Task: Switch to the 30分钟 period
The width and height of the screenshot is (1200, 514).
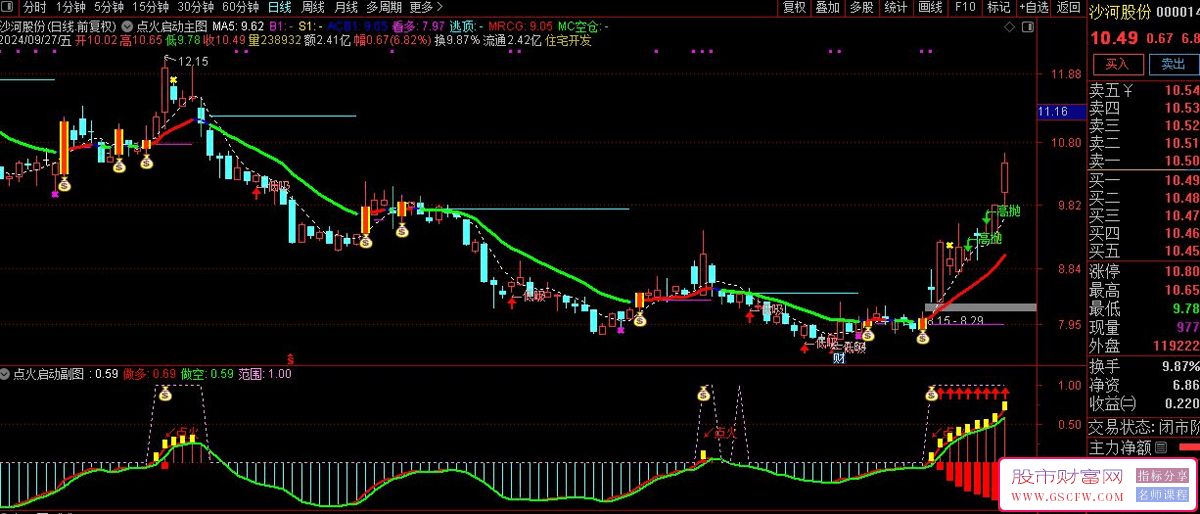Action: (196, 7)
